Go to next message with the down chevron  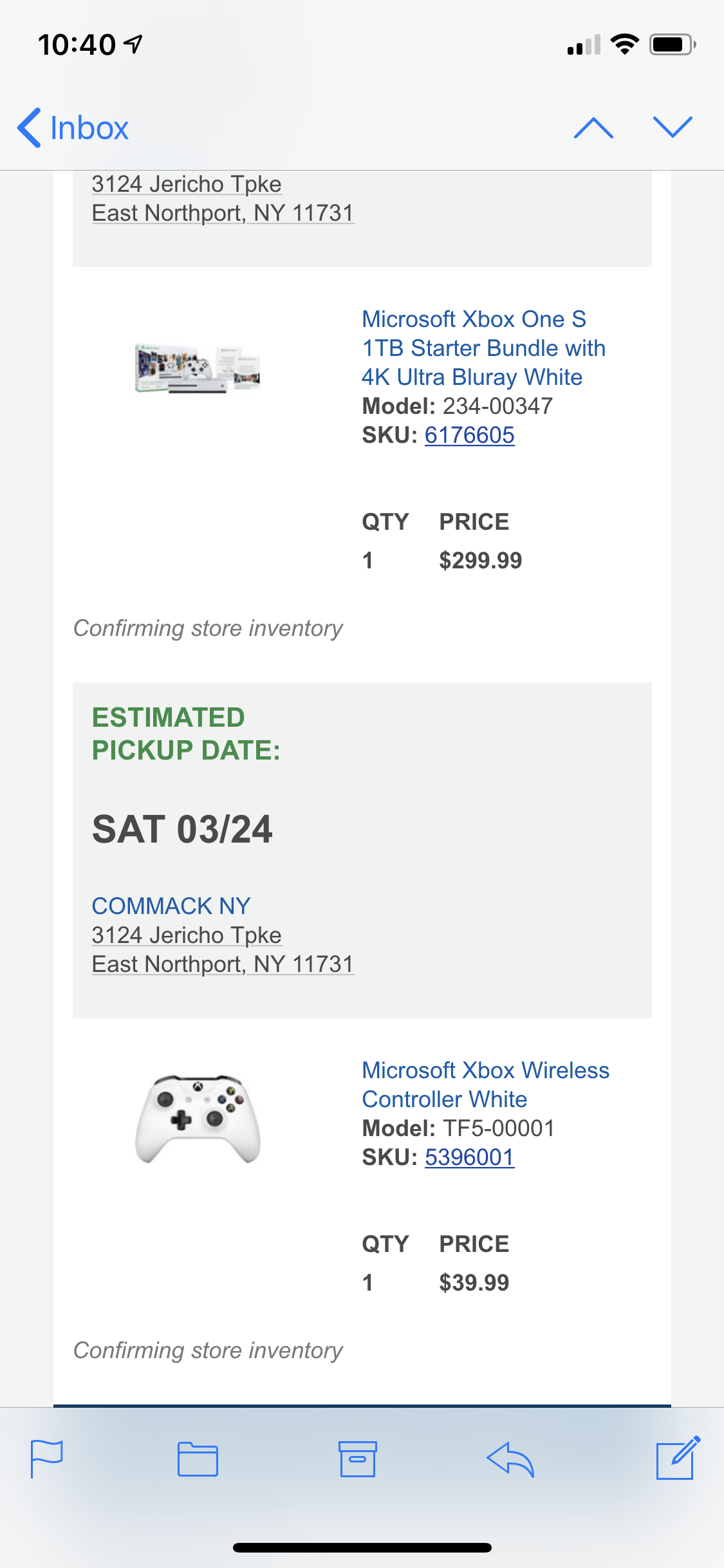click(x=672, y=127)
